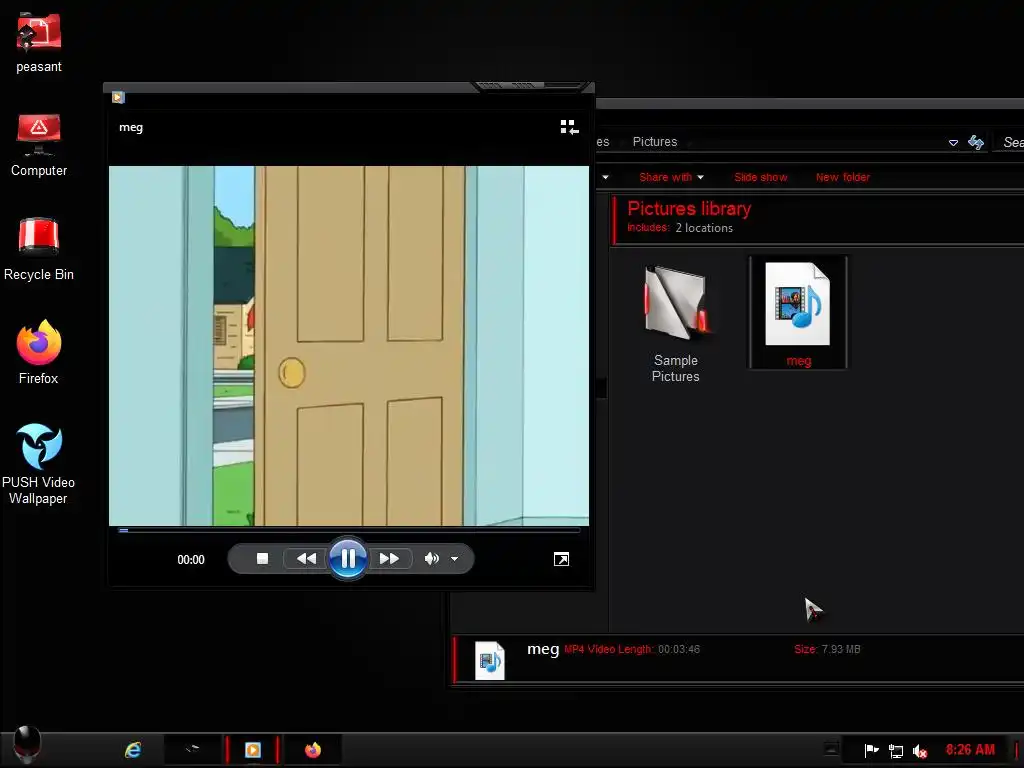Expand the address bar history dropdown
This screenshot has height=768, width=1024.
[953, 142]
